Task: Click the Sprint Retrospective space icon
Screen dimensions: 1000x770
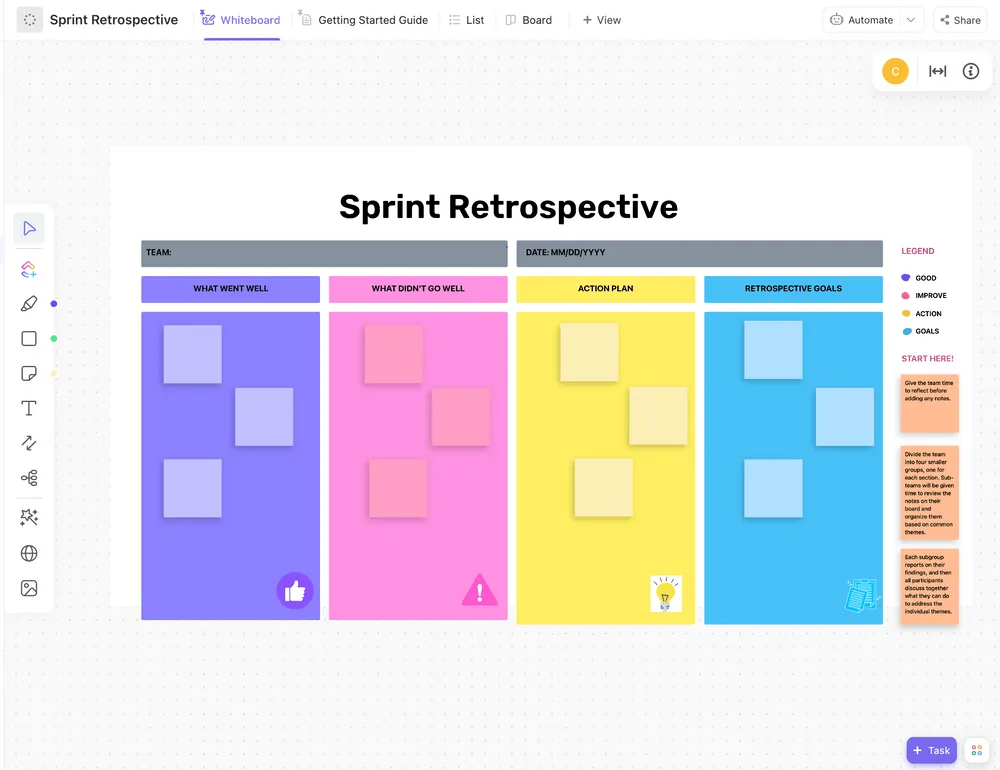Action: [x=29, y=20]
